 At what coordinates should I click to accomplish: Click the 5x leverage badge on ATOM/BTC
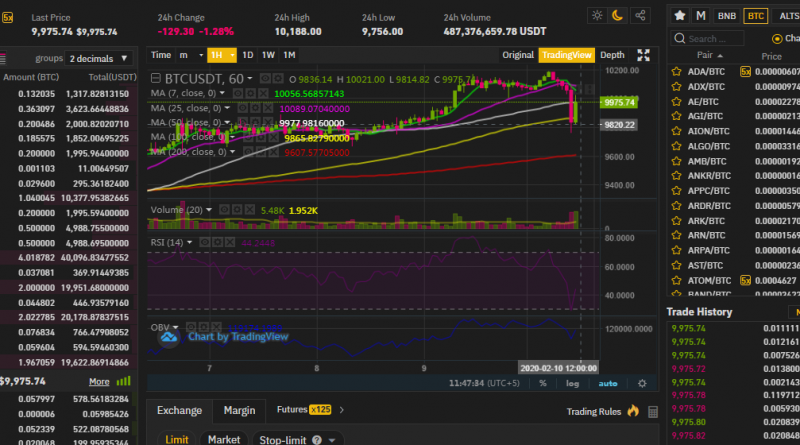click(x=745, y=281)
